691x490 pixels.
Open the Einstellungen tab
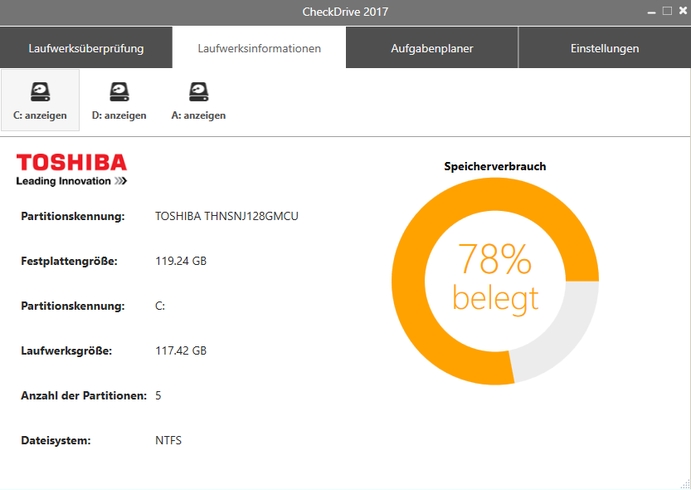(x=604, y=48)
